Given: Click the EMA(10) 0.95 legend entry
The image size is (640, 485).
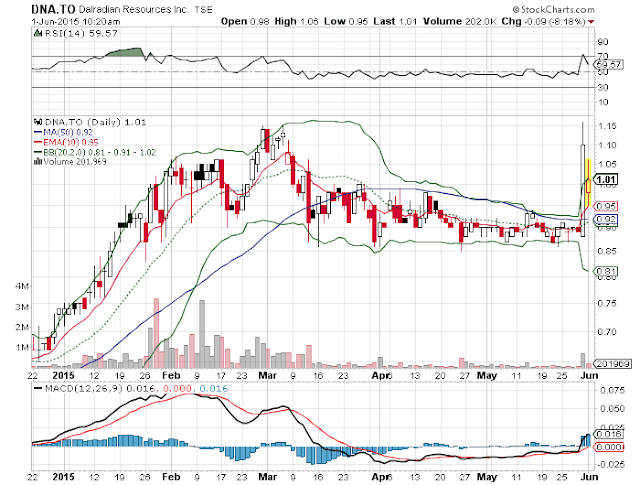Looking at the screenshot, I should (x=66, y=142).
